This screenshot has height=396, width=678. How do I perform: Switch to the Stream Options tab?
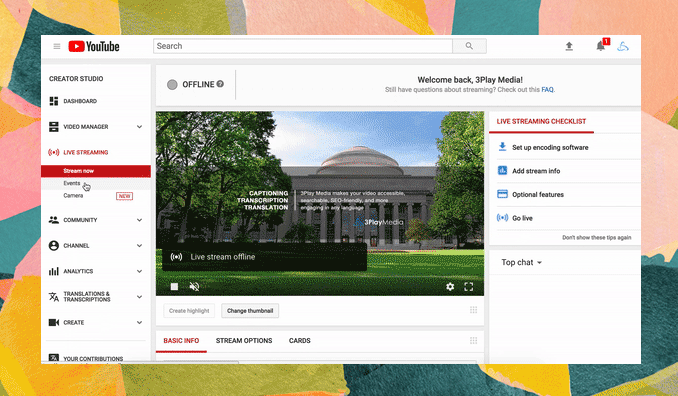click(x=244, y=341)
